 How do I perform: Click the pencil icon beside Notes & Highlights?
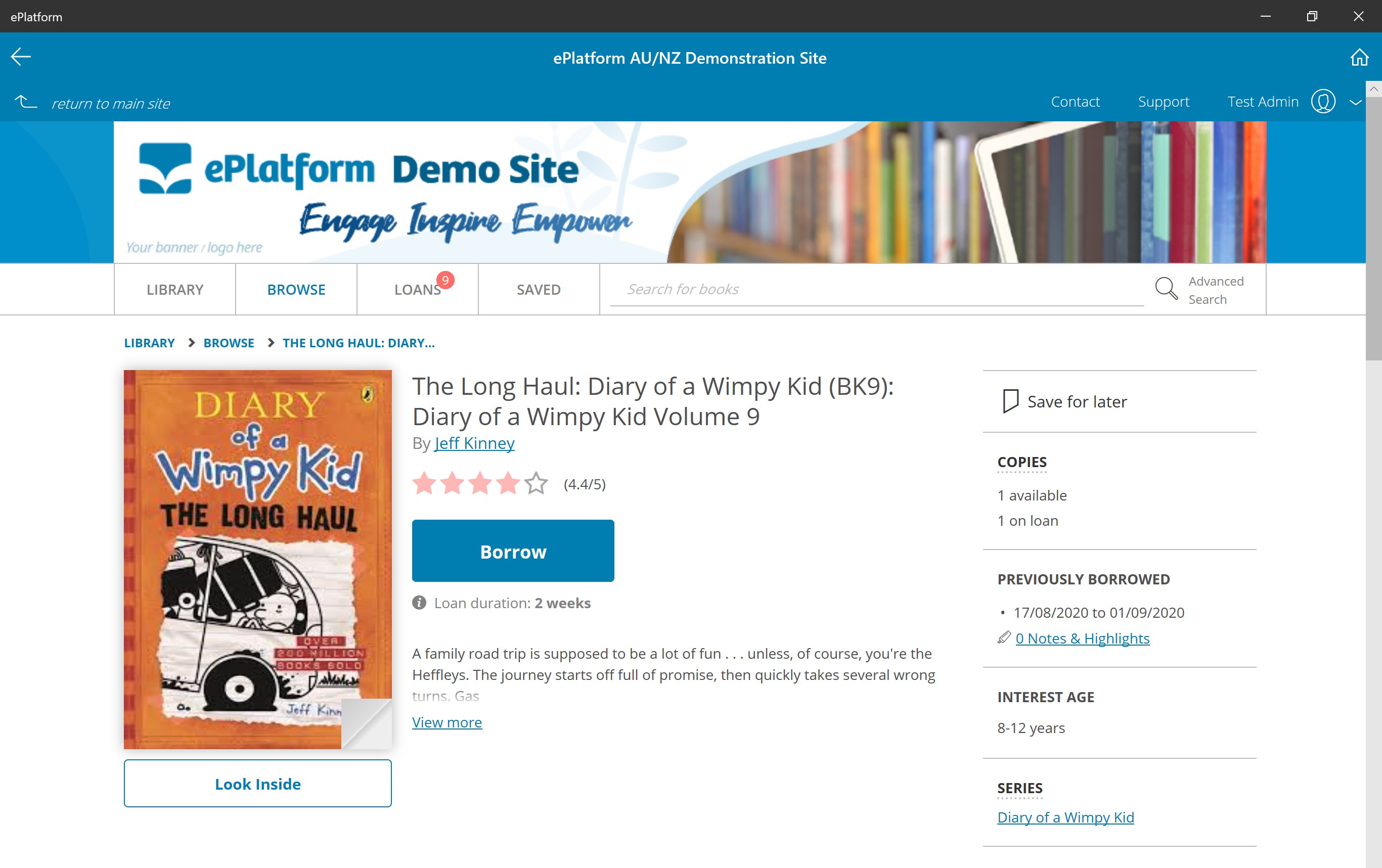point(1004,637)
